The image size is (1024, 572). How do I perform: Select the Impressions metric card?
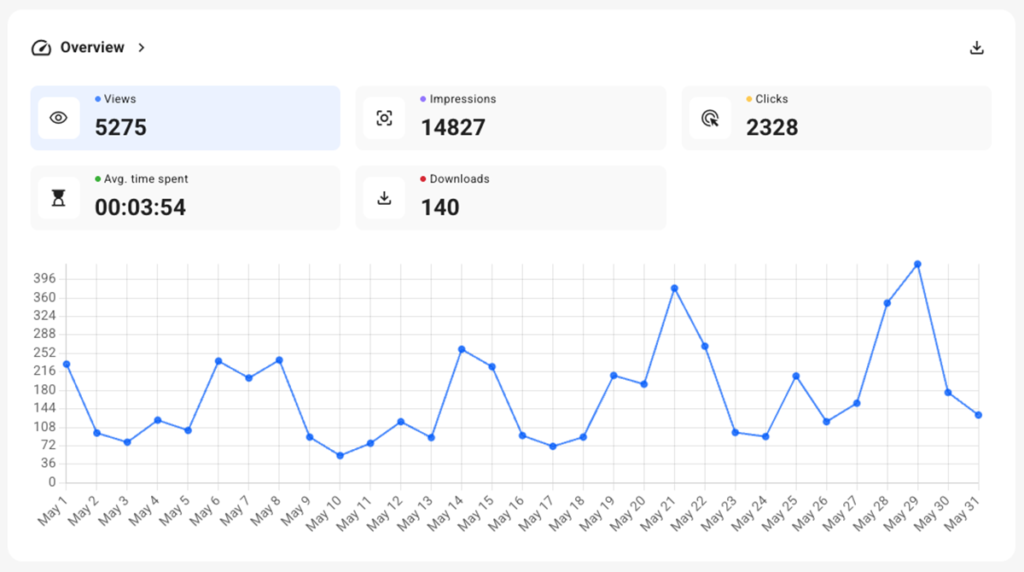pos(511,118)
